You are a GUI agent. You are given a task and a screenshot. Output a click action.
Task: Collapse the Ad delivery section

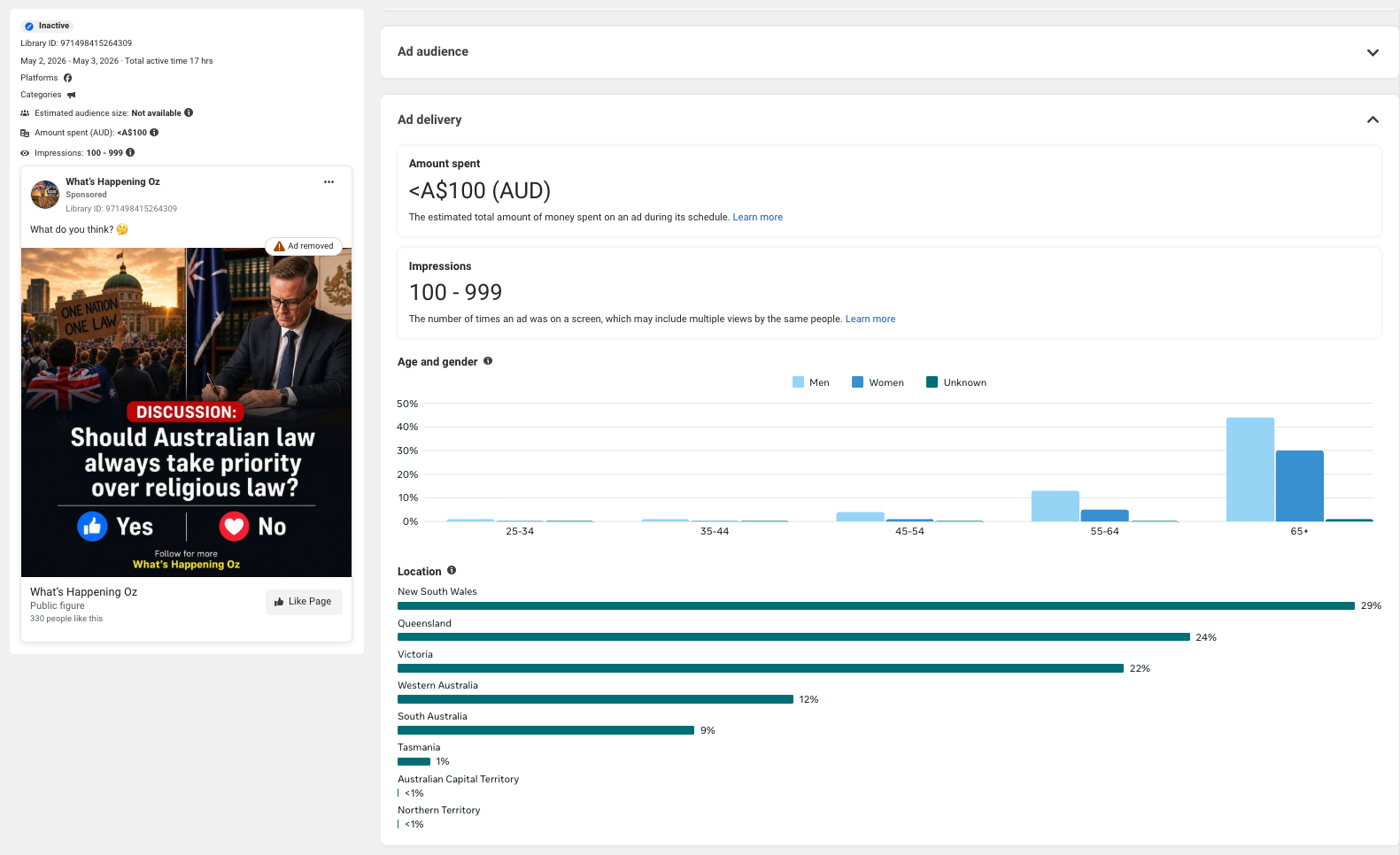(x=1373, y=119)
